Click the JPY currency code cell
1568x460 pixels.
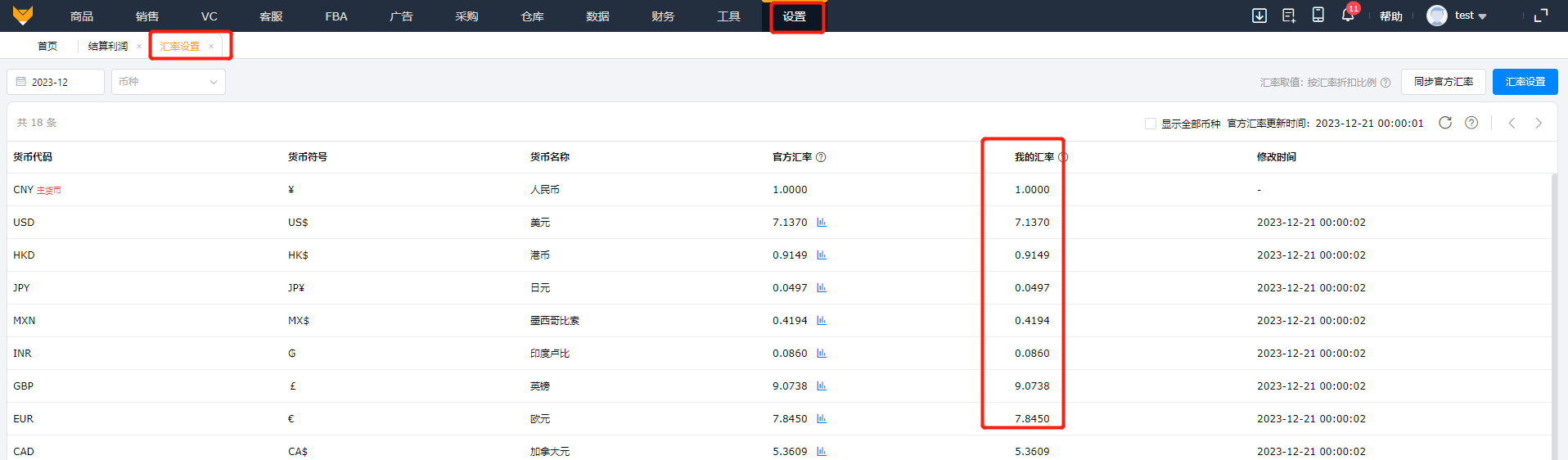coord(21,288)
